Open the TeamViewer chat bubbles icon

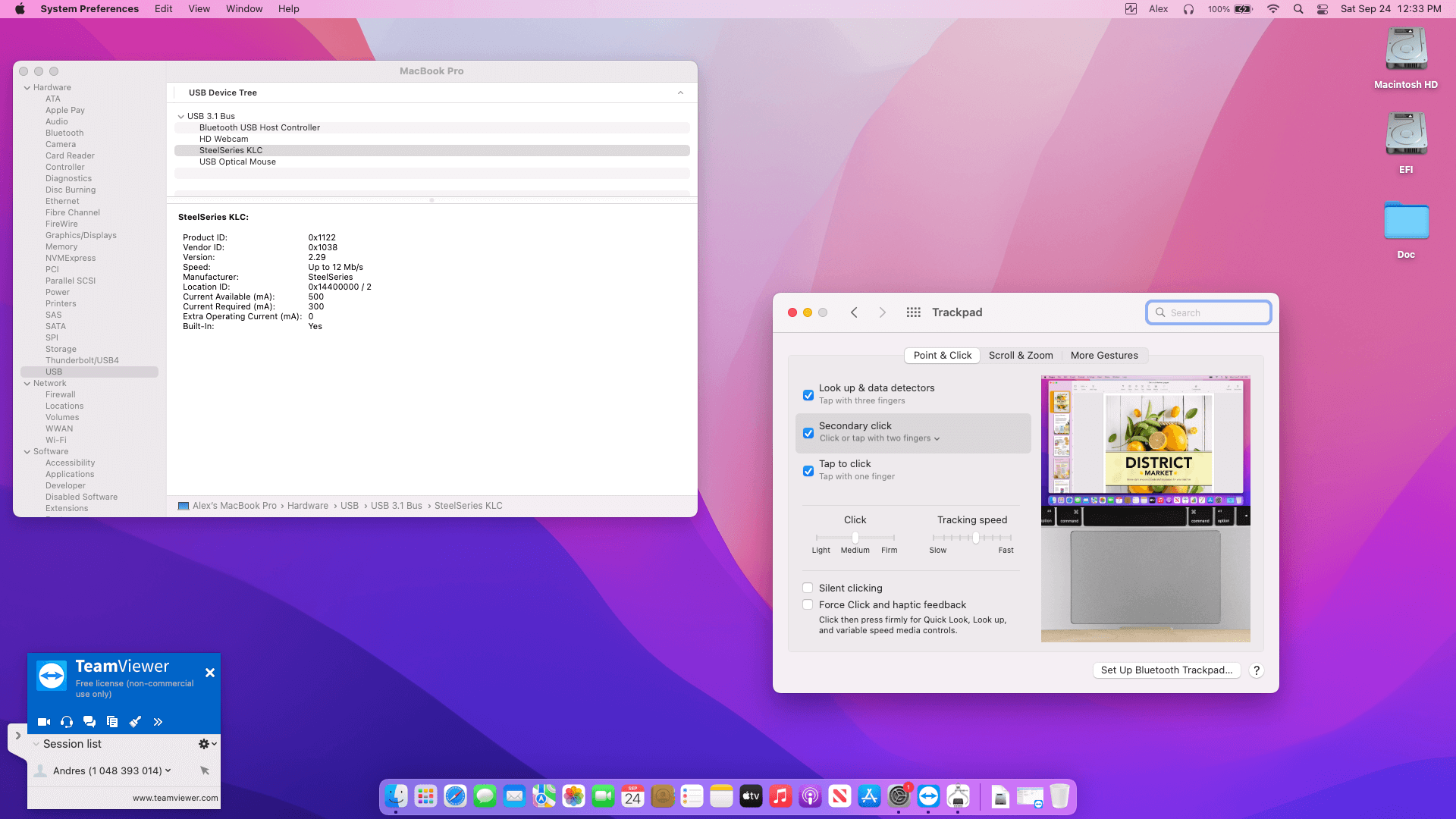(x=89, y=722)
